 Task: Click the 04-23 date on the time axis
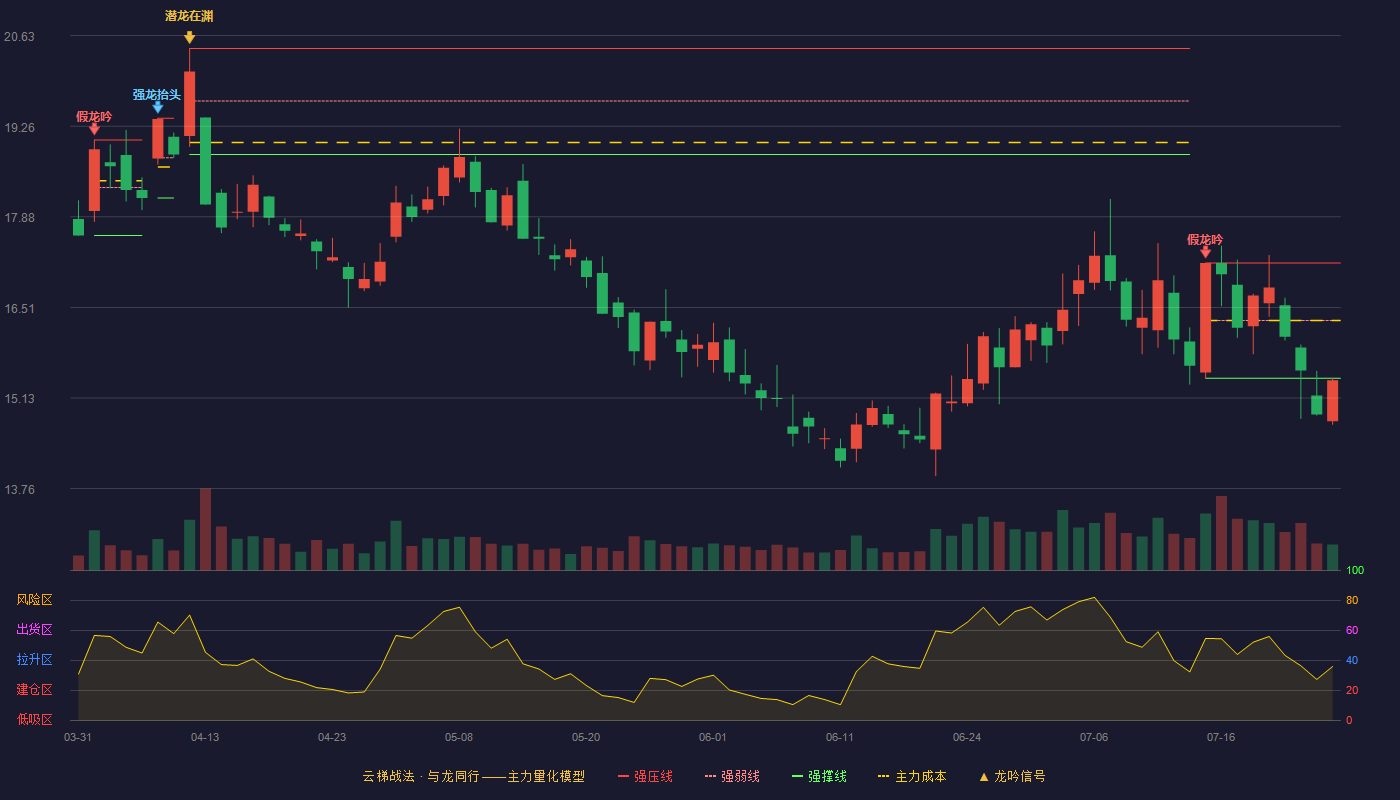[332, 737]
